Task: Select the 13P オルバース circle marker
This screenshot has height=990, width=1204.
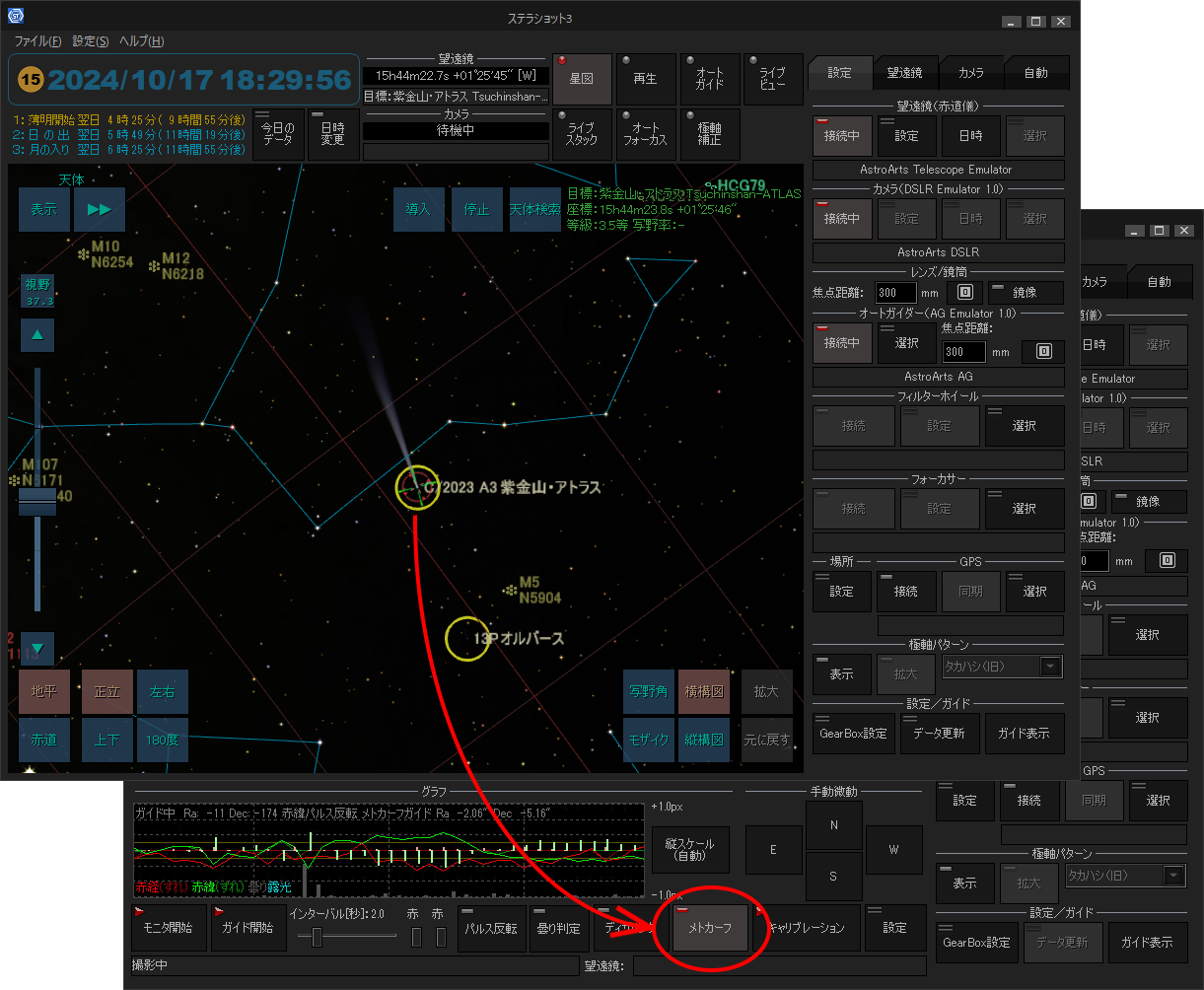Action: pyautogui.click(x=467, y=639)
